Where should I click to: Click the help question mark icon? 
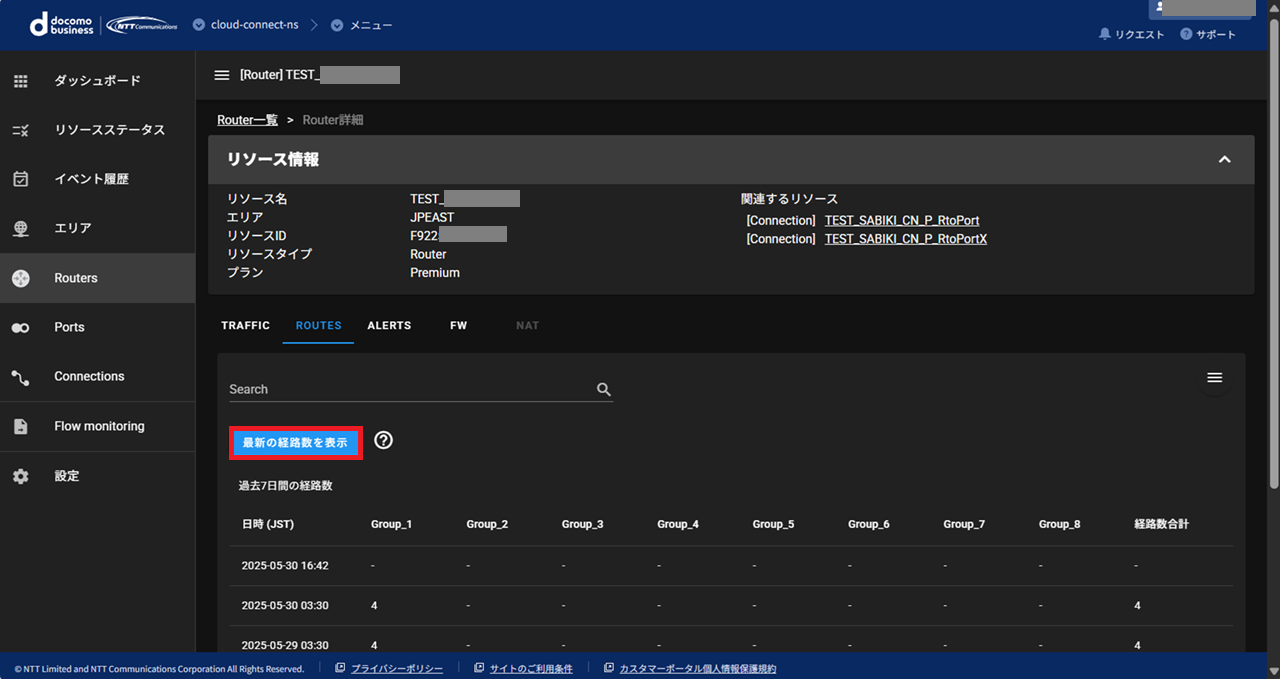tap(383, 440)
